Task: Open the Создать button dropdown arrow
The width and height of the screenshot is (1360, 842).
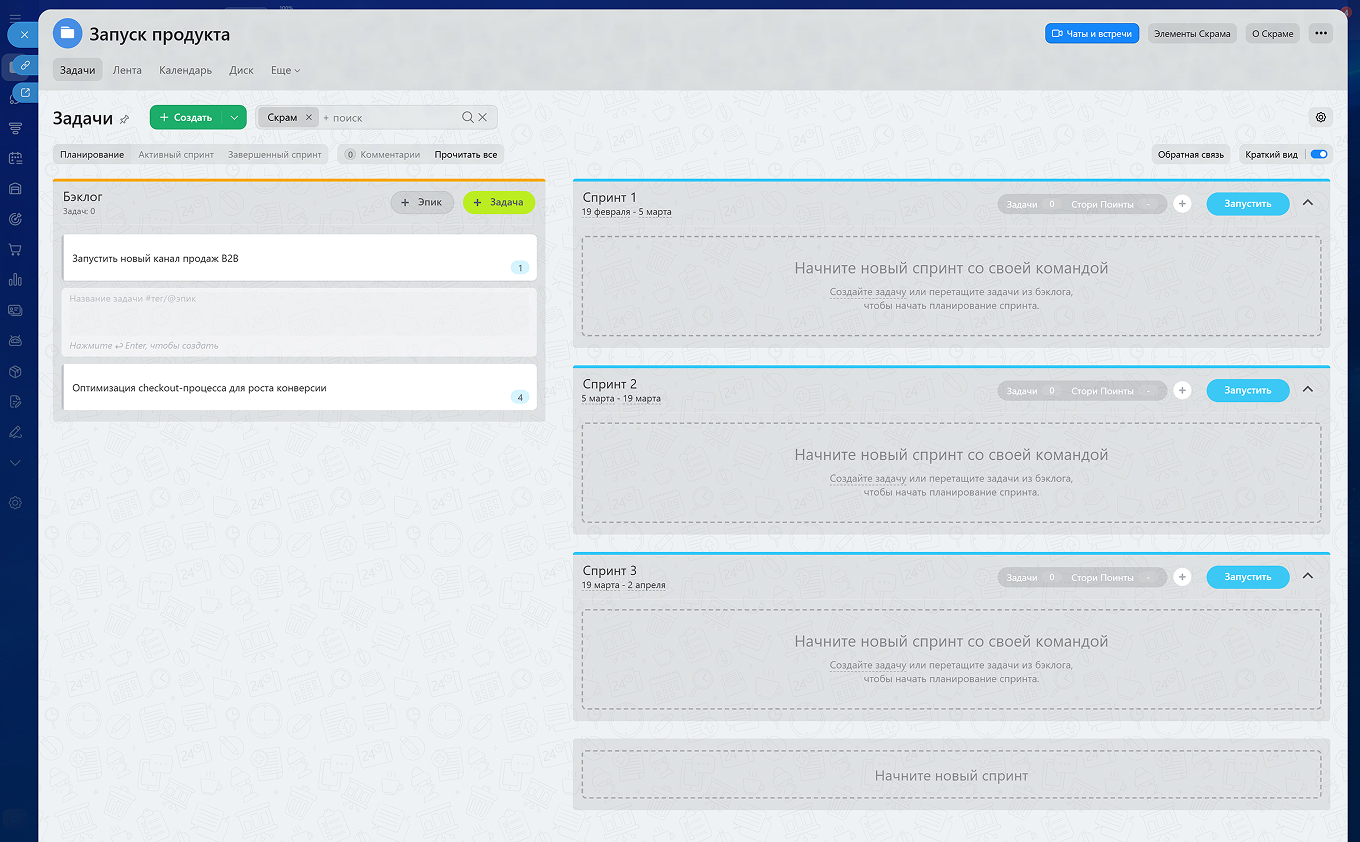Action: [x=233, y=117]
